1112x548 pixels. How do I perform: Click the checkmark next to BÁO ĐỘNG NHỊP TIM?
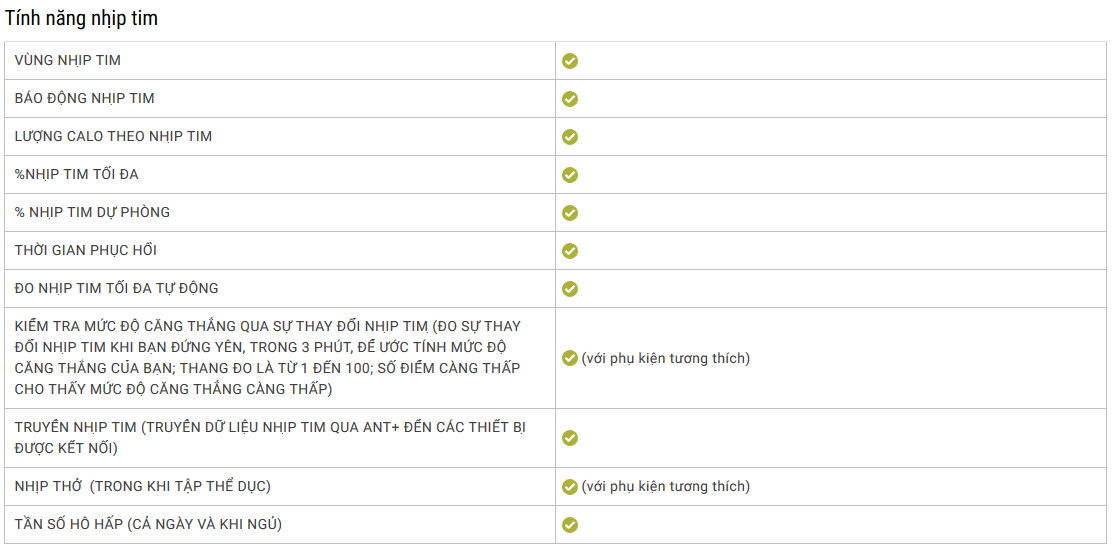pyautogui.click(x=569, y=99)
